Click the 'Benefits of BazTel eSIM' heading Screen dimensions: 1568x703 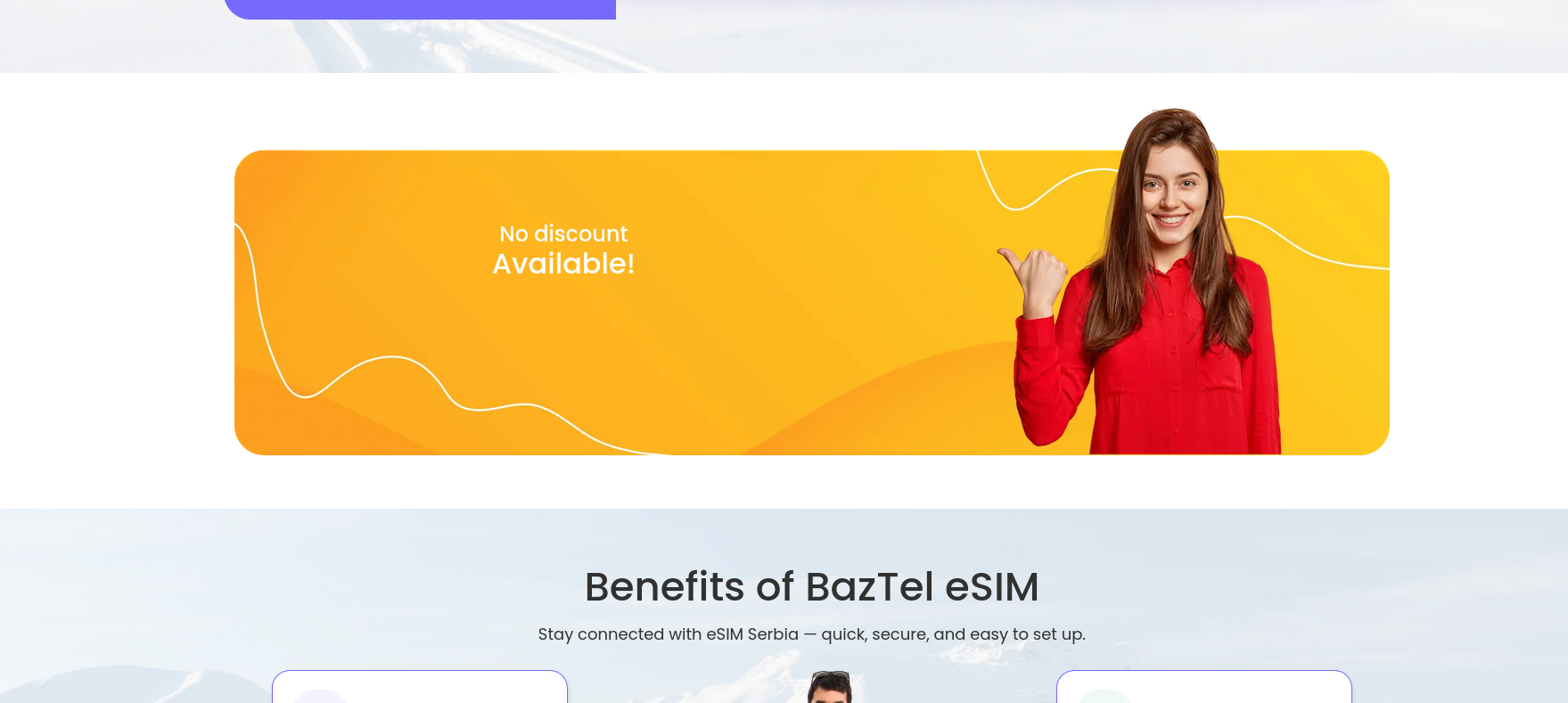[x=811, y=586]
